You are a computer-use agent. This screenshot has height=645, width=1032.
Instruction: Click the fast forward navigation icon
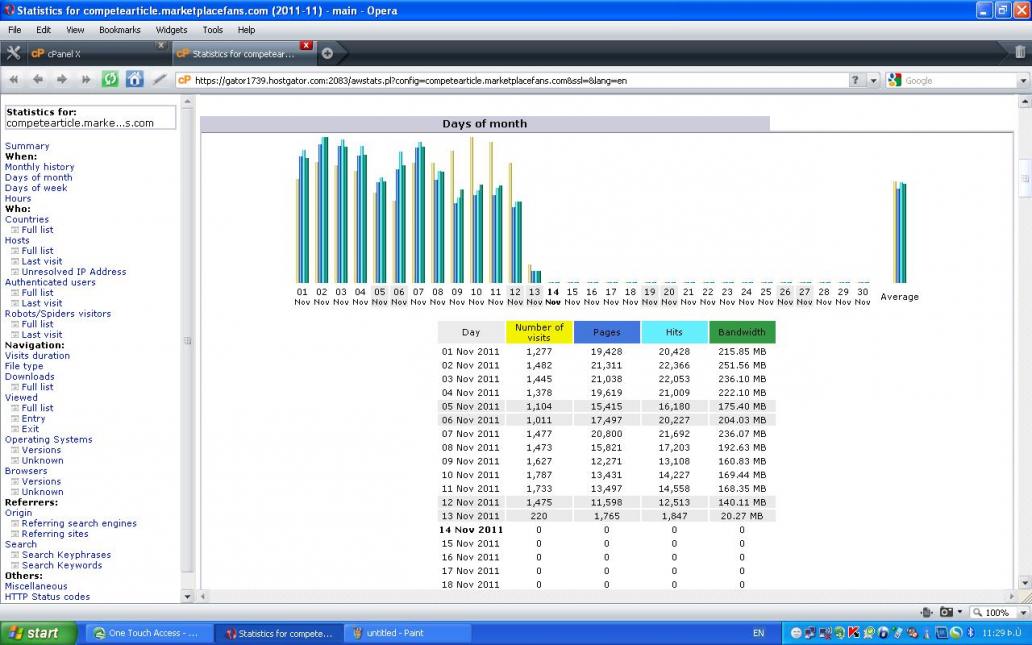(x=86, y=80)
